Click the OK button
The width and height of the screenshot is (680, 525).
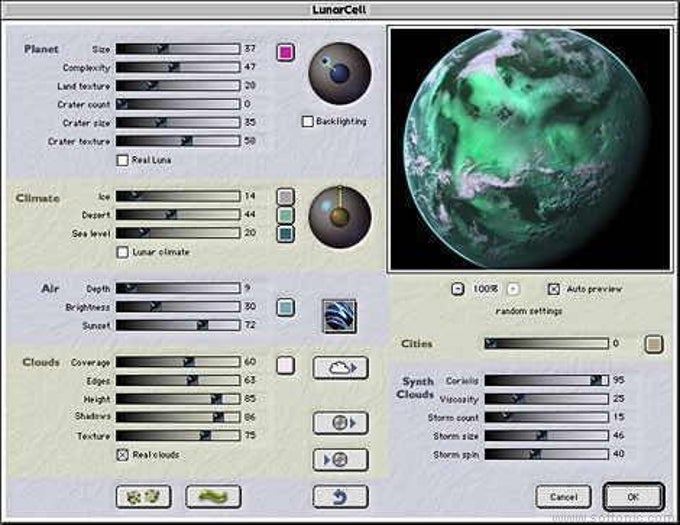[x=633, y=497]
